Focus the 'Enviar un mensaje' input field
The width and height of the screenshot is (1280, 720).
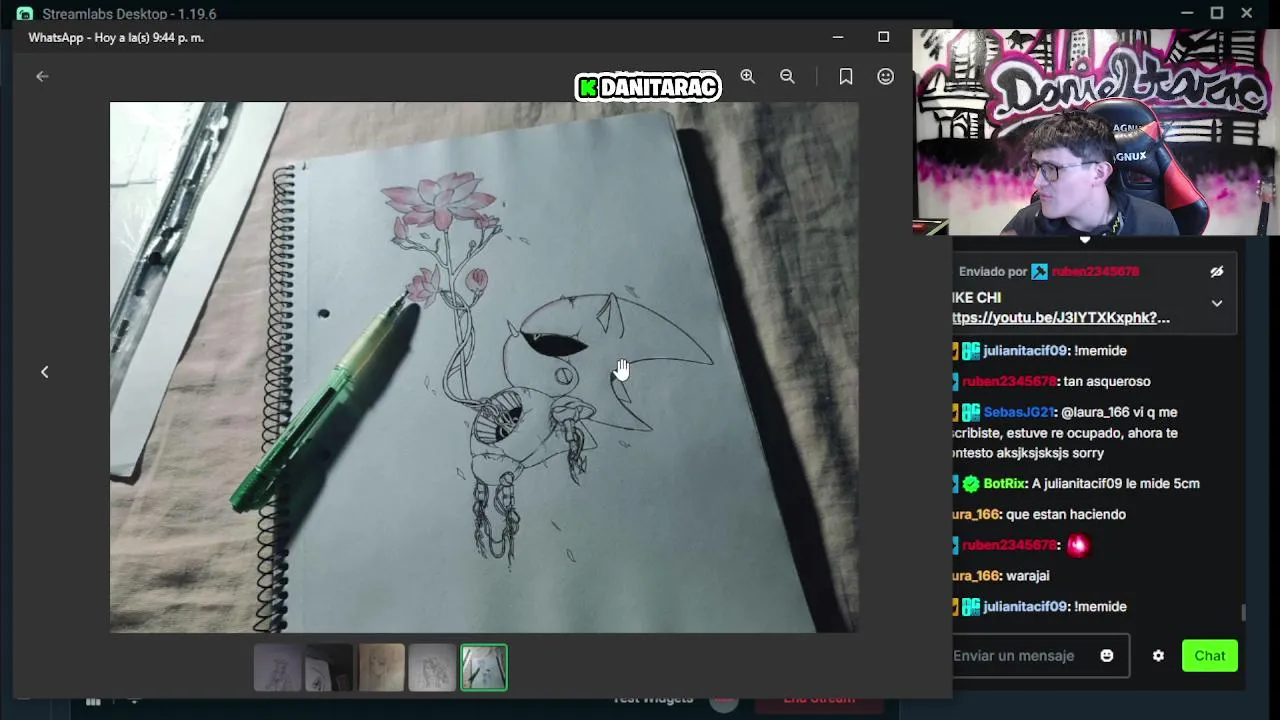(x=1022, y=656)
